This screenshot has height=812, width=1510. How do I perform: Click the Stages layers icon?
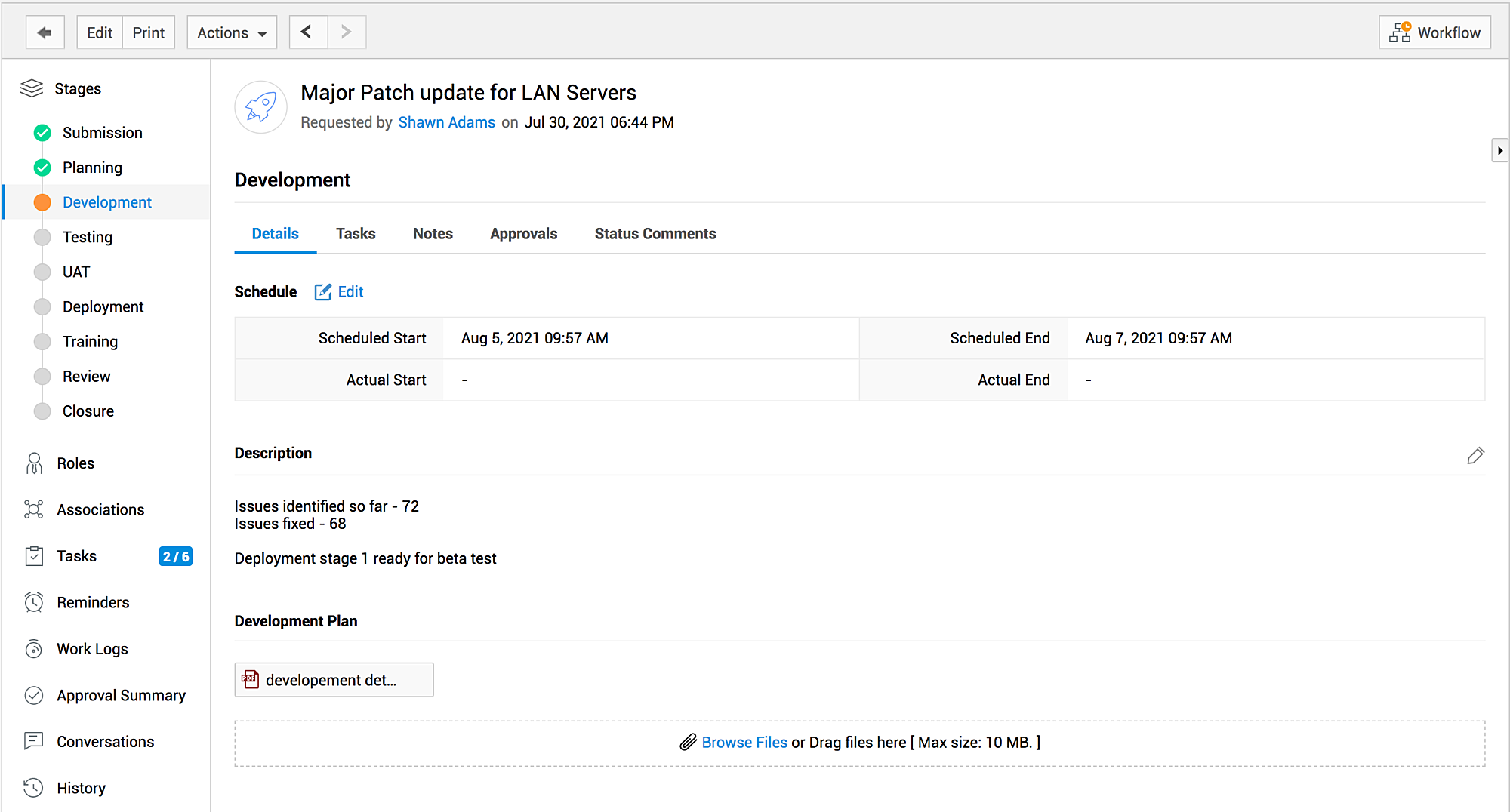32,88
